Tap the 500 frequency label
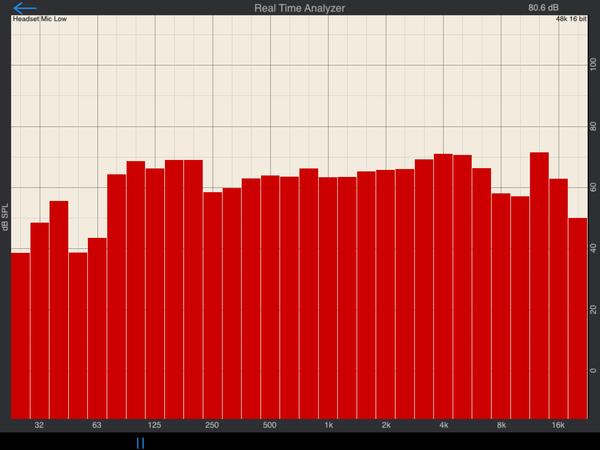600x450 pixels. coord(269,425)
